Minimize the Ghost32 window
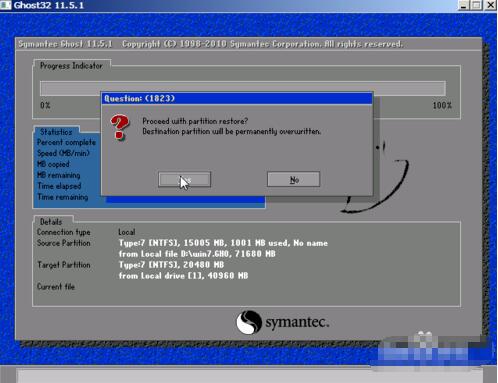 (x=464, y=5)
